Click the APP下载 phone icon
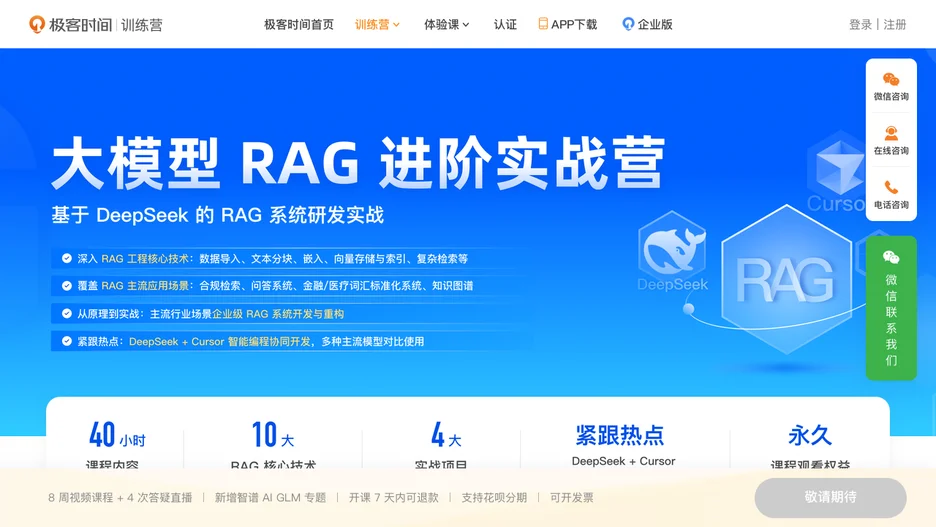Screen dimensions: 936x527 543,24
